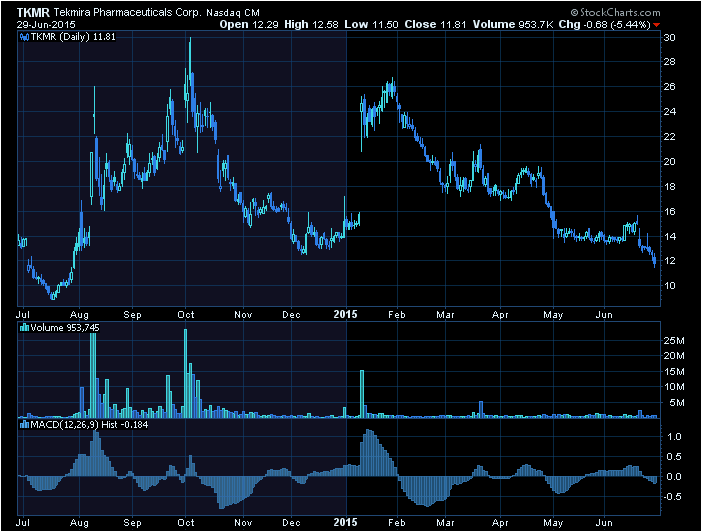Click the 22 label on the price axis
The image size is (702, 532).
point(669,137)
